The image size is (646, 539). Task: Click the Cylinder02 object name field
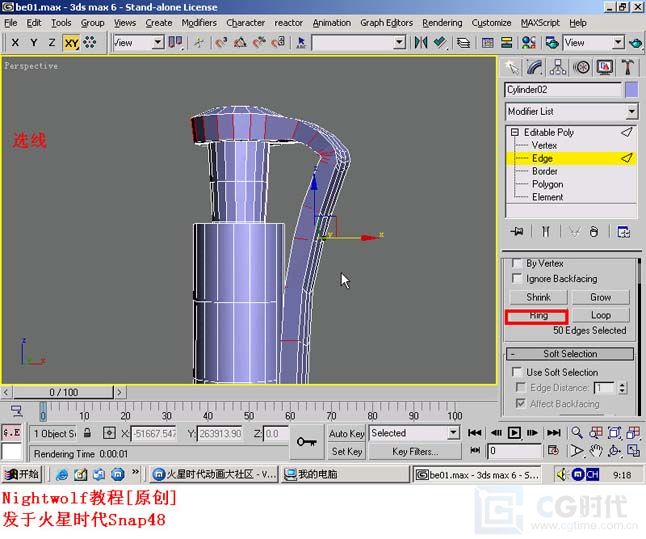click(563, 90)
